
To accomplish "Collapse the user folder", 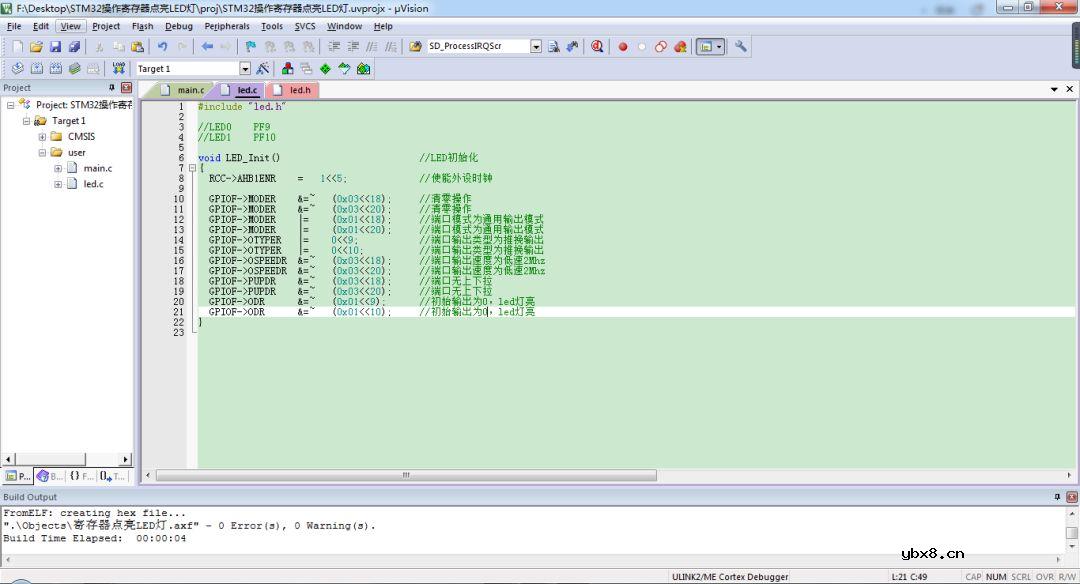I will click(42, 153).
